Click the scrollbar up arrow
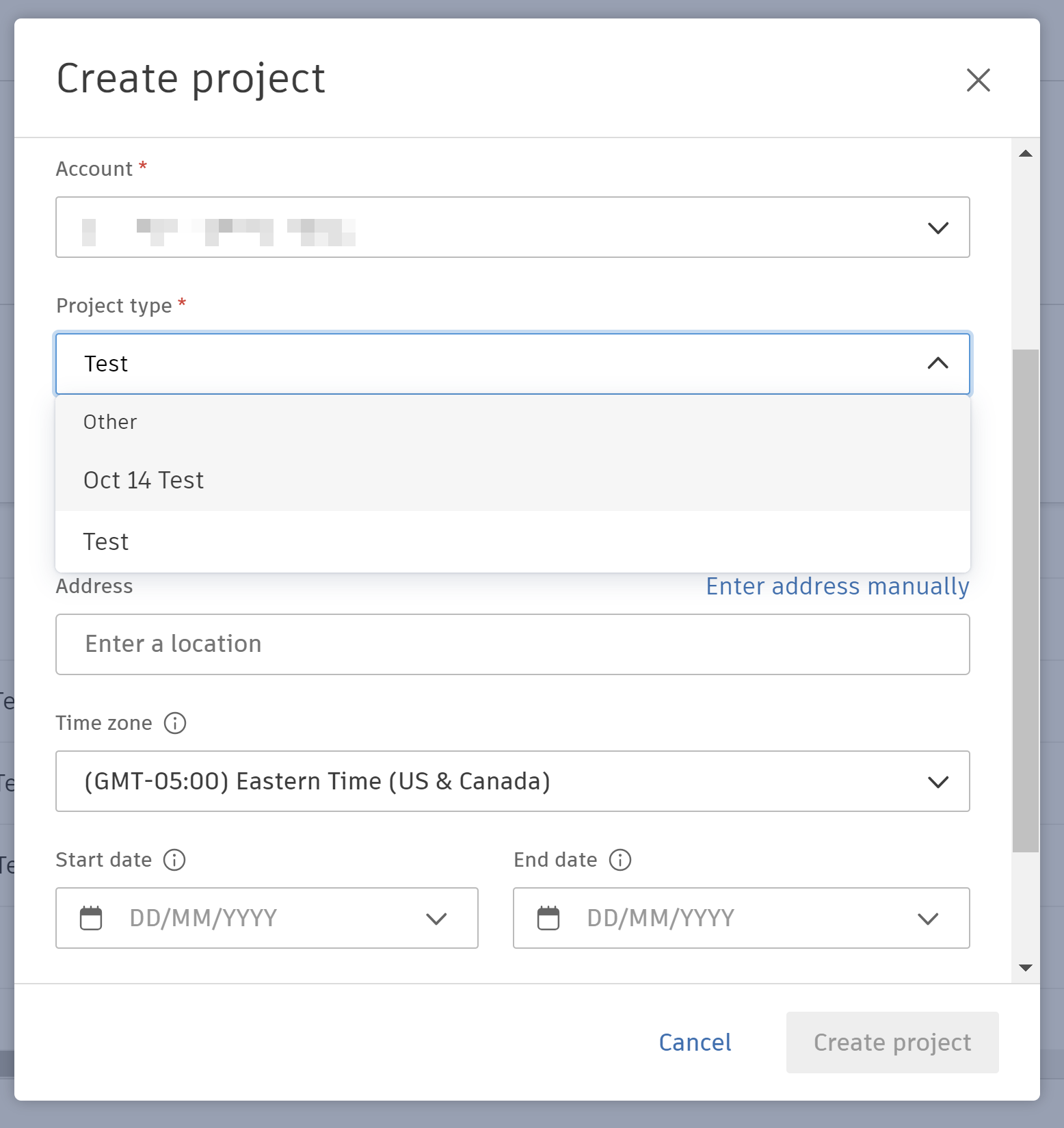 tap(1025, 153)
